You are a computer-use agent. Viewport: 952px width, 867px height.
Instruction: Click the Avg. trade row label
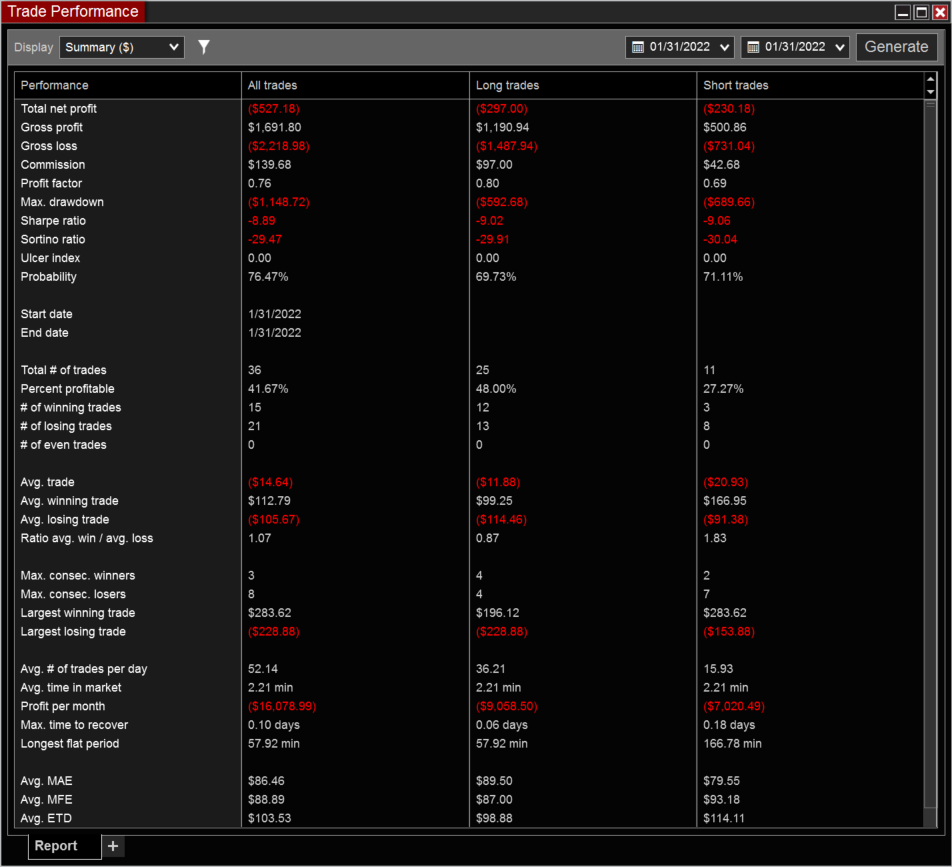coord(47,482)
